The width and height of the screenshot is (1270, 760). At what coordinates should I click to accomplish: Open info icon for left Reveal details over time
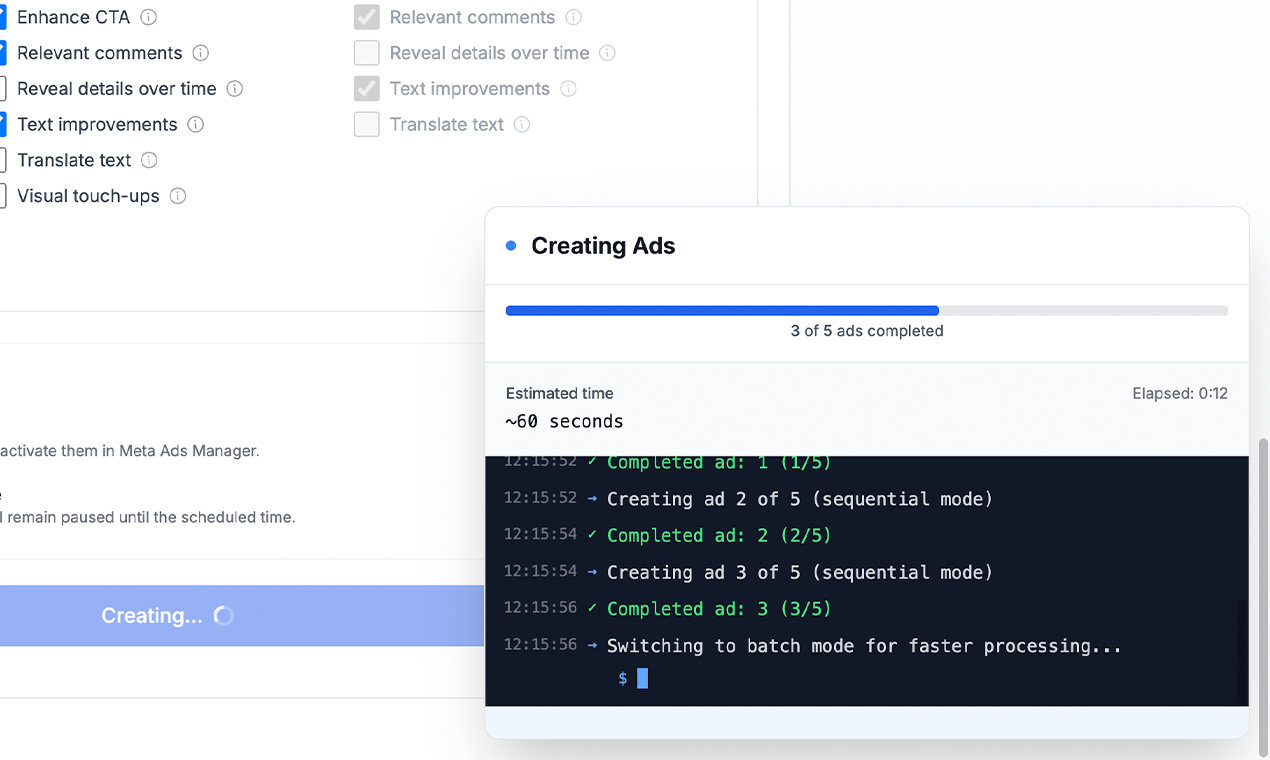pyautogui.click(x=235, y=89)
